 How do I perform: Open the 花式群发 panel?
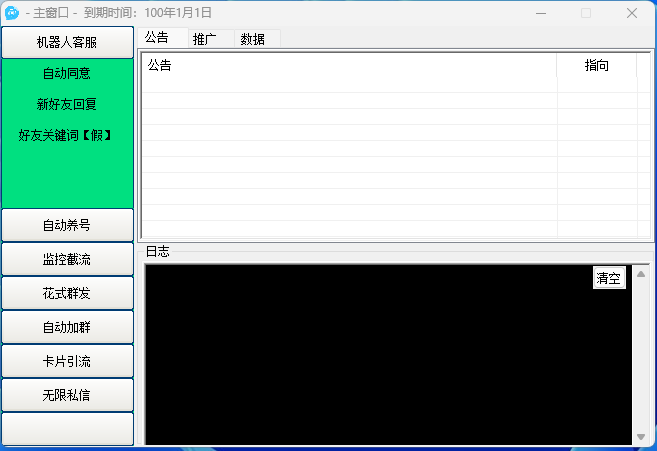click(x=67, y=293)
